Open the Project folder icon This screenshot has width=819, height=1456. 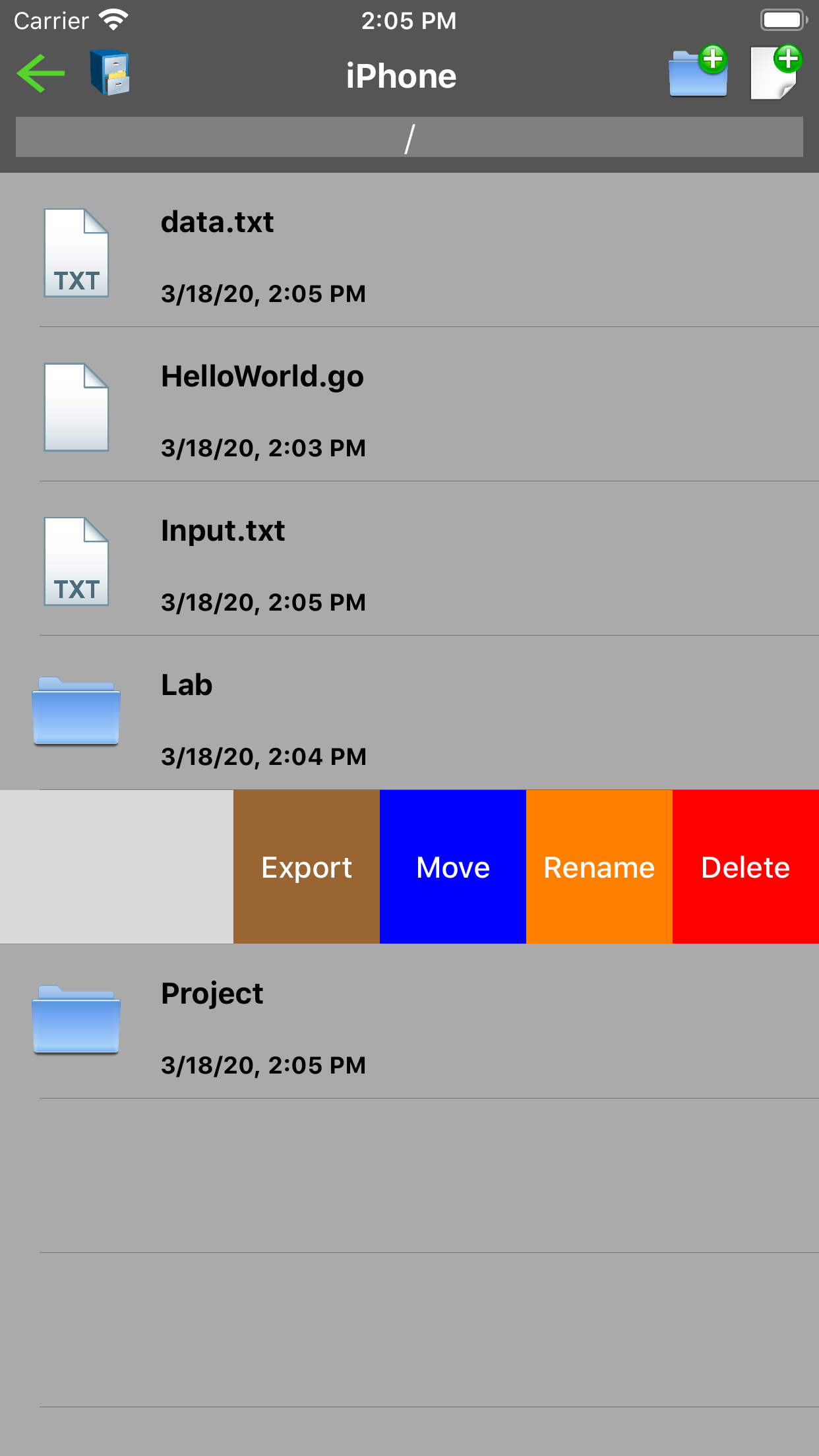point(76,1020)
